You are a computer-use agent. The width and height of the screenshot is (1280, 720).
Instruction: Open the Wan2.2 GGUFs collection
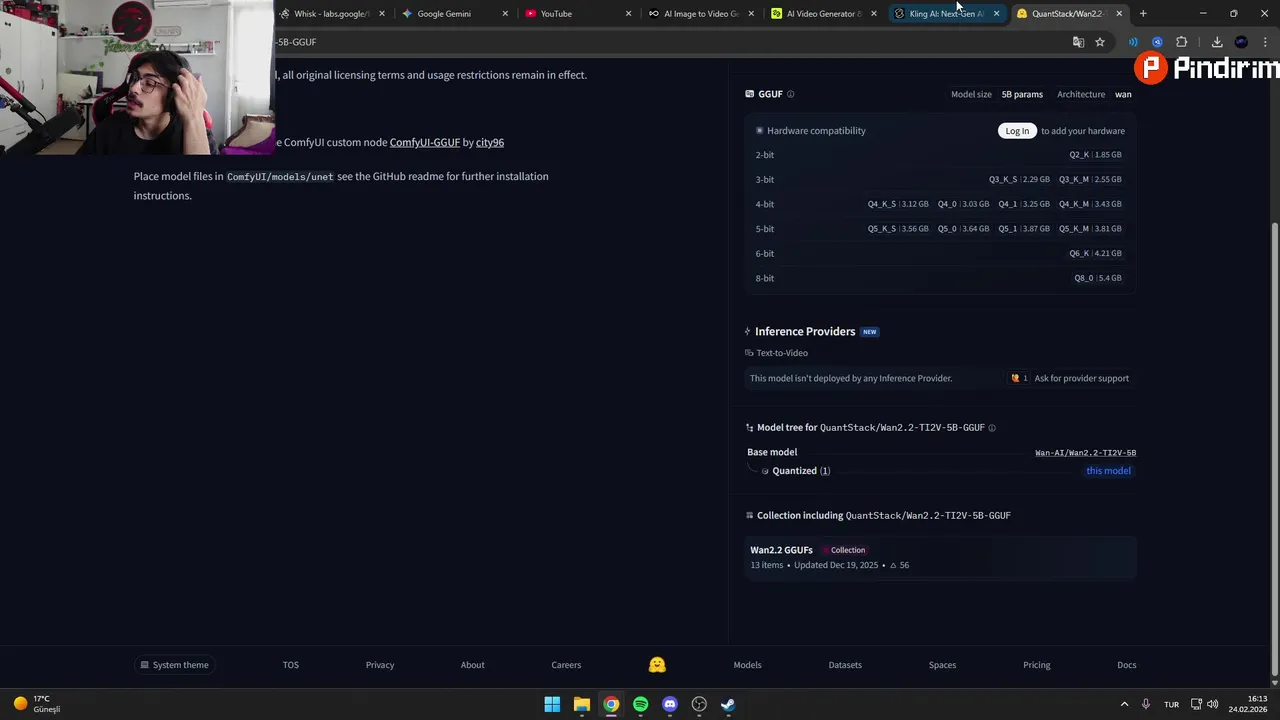940,557
